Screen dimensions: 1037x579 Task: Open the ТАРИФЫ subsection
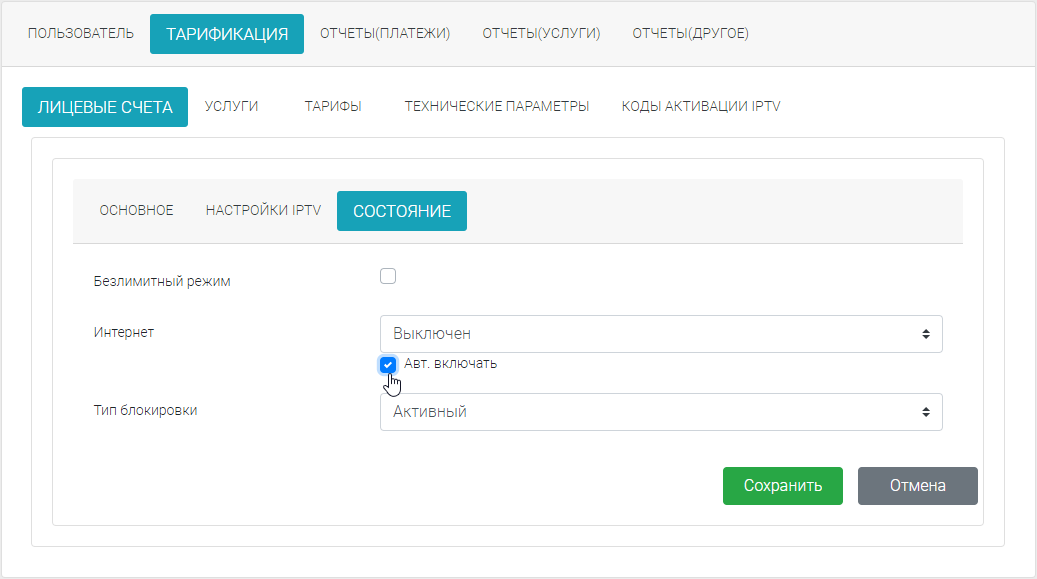click(333, 104)
